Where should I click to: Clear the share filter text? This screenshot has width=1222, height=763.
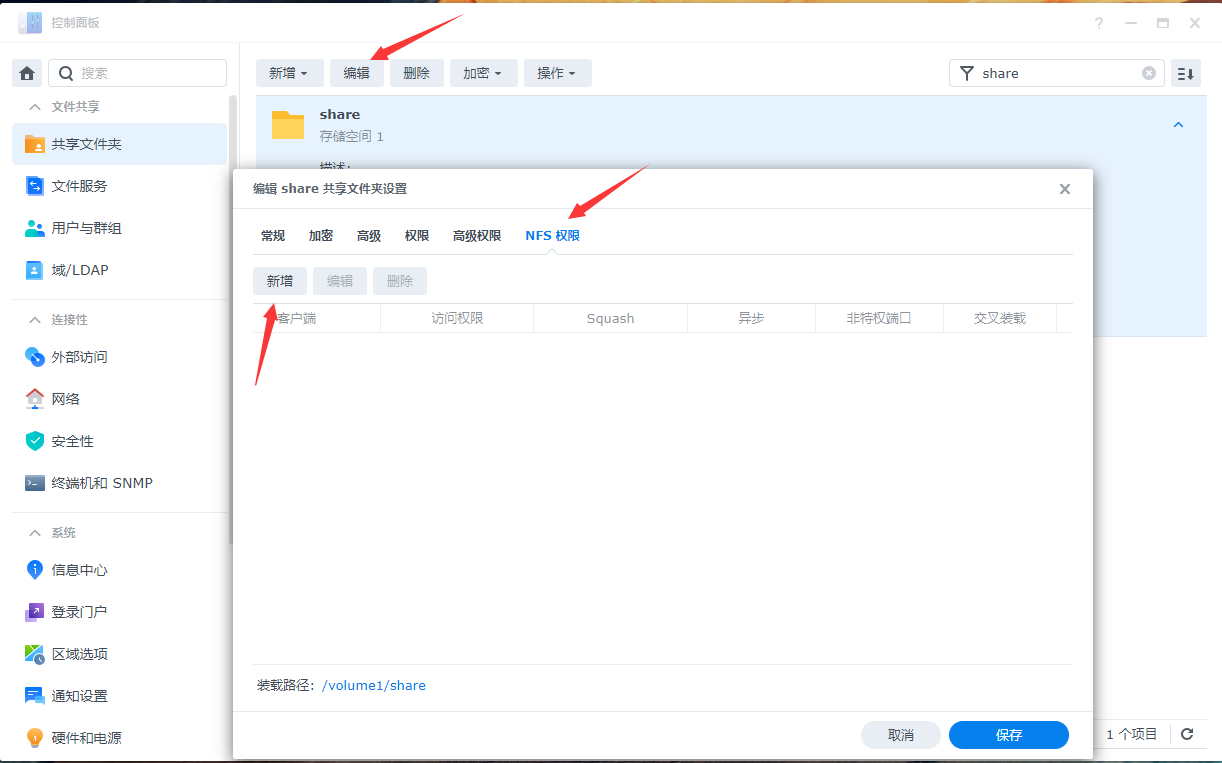[x=1149, y=73]
